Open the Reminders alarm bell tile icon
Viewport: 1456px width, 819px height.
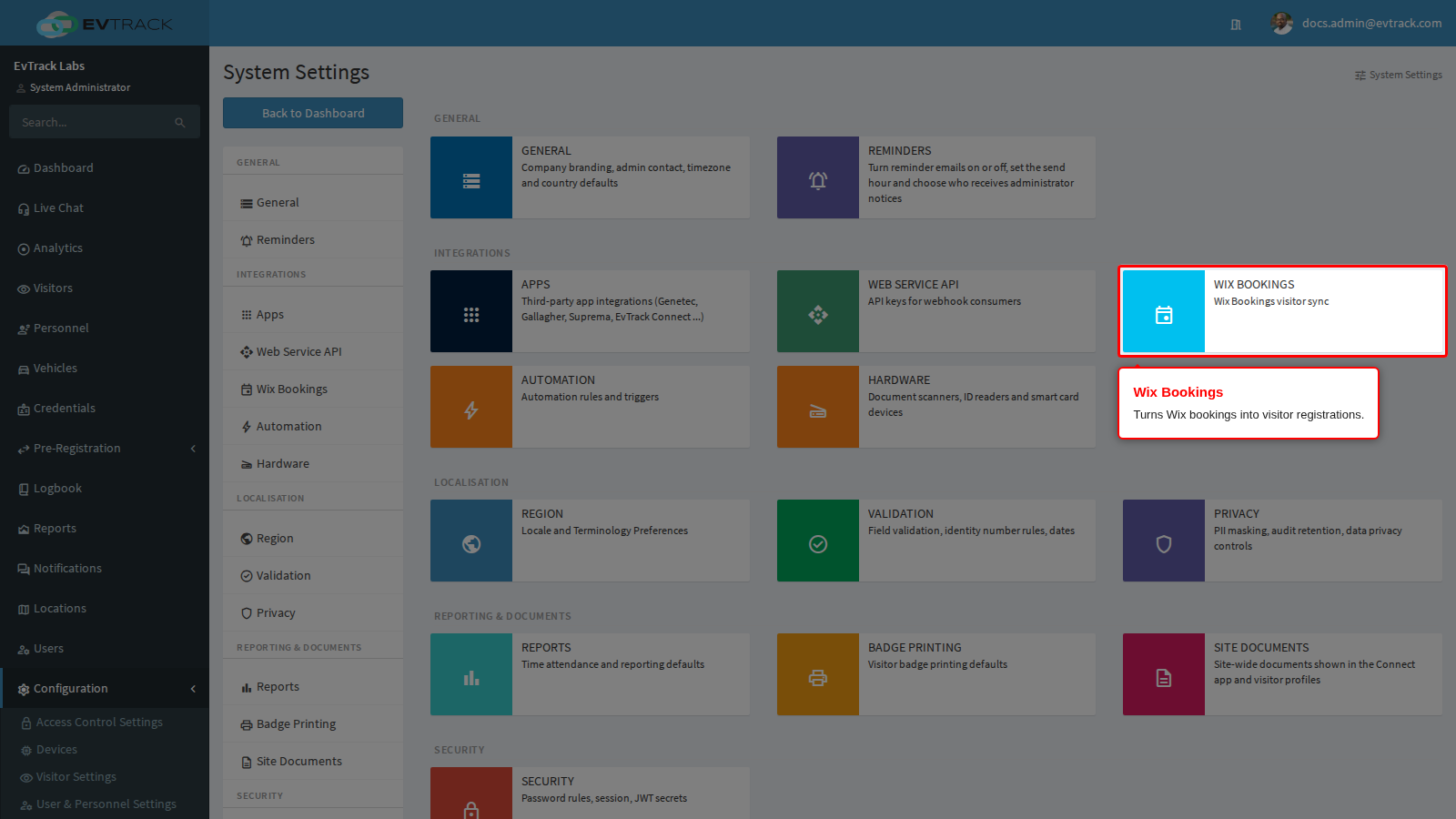pyautogui.click(x=818, y=177)
